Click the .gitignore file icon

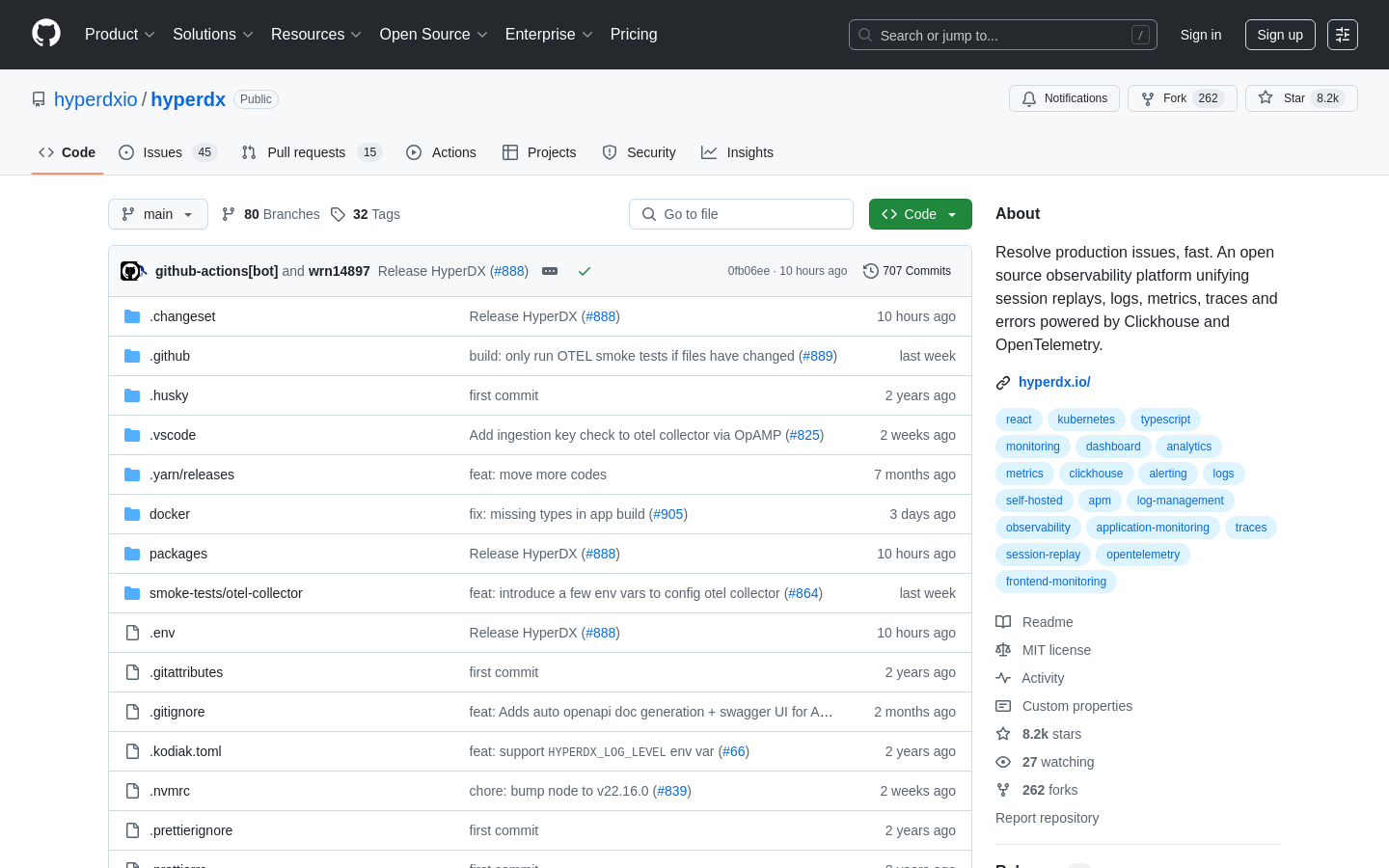(132, 712)
